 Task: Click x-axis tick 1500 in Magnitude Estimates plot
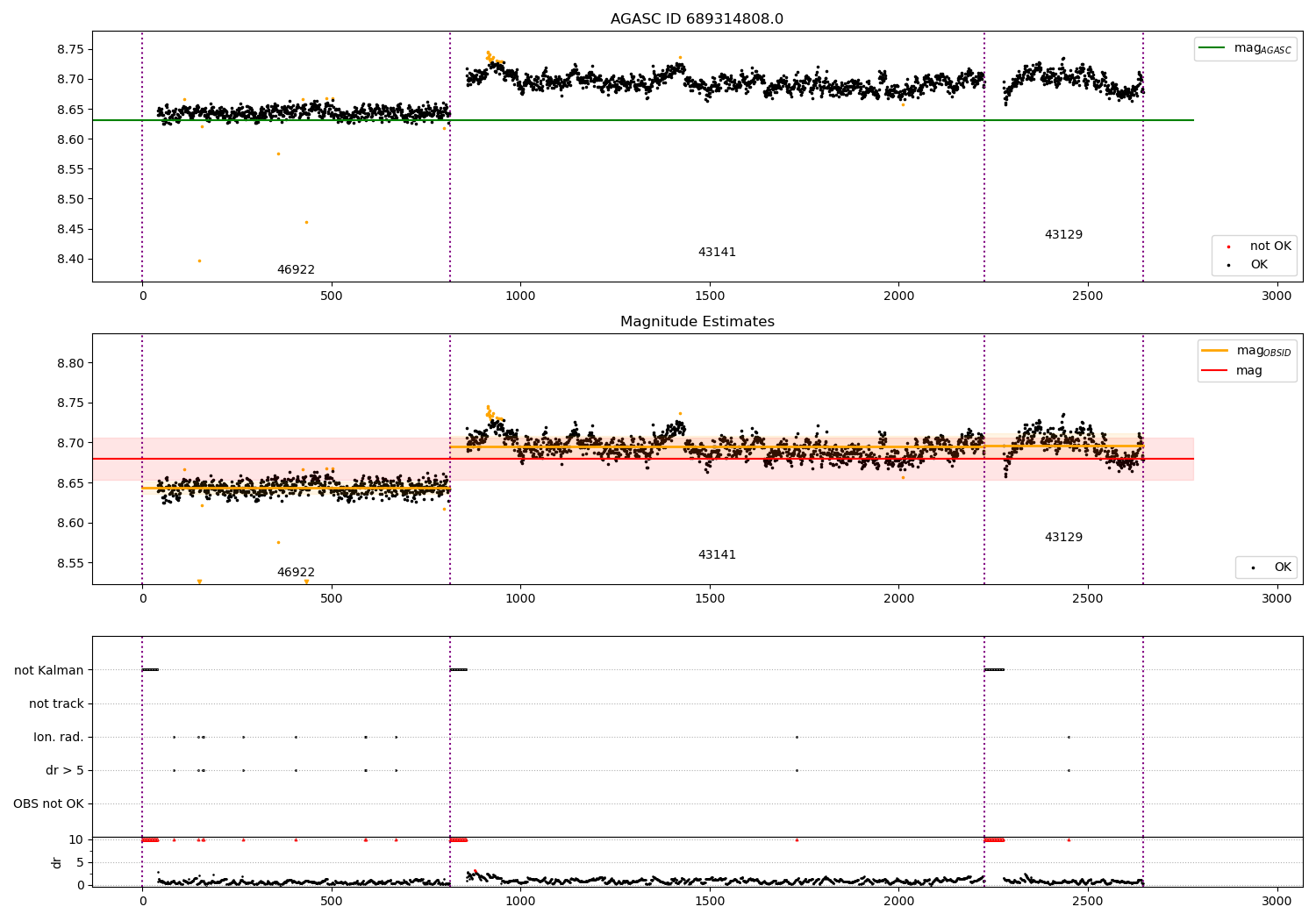[710, 599]
